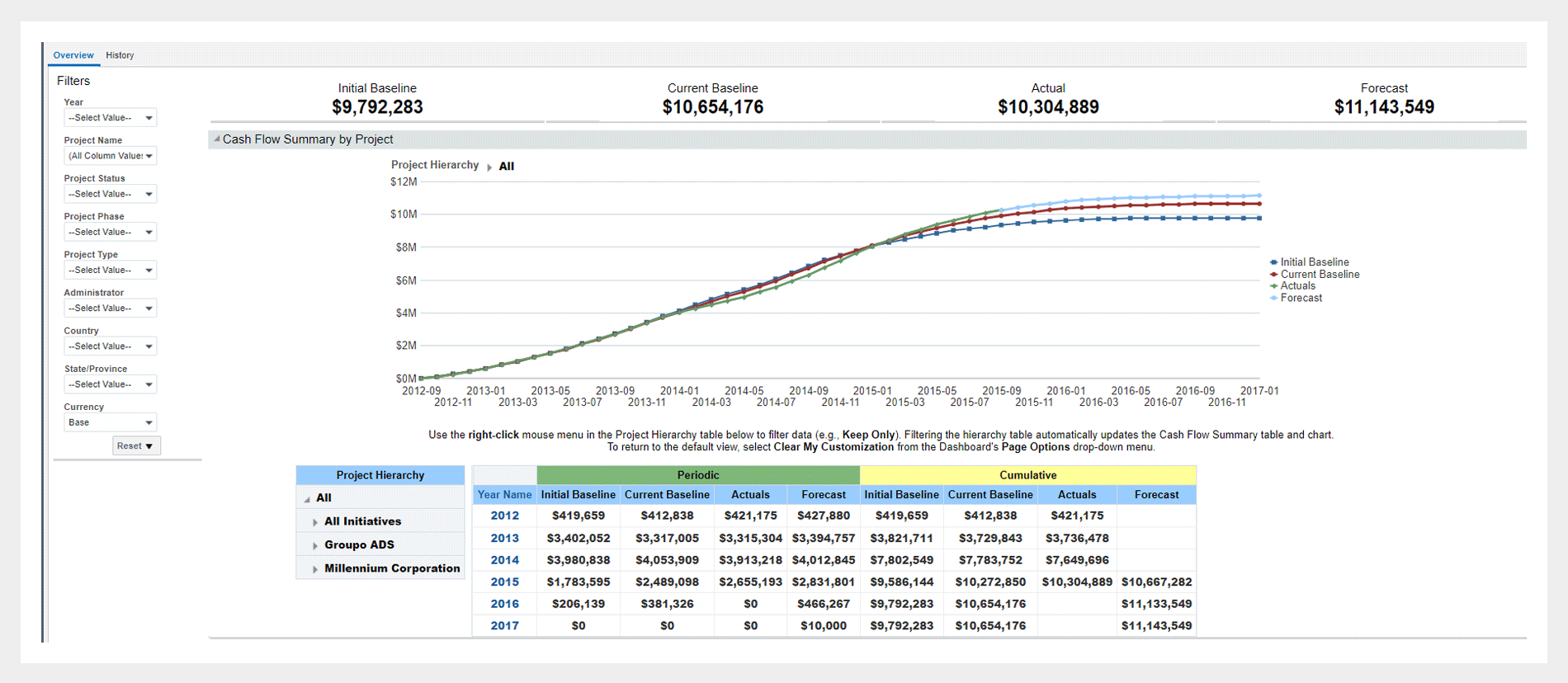The width and height of the screenshot is (1568, 683).
Task: Click the All breadcrumb beside Project Hierarchy
Action: 507,166
